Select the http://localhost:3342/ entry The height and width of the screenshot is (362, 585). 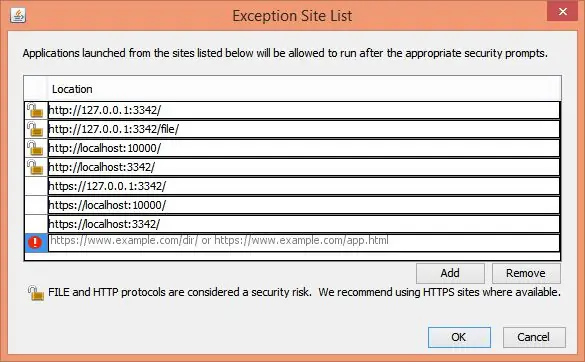point(304,168)
